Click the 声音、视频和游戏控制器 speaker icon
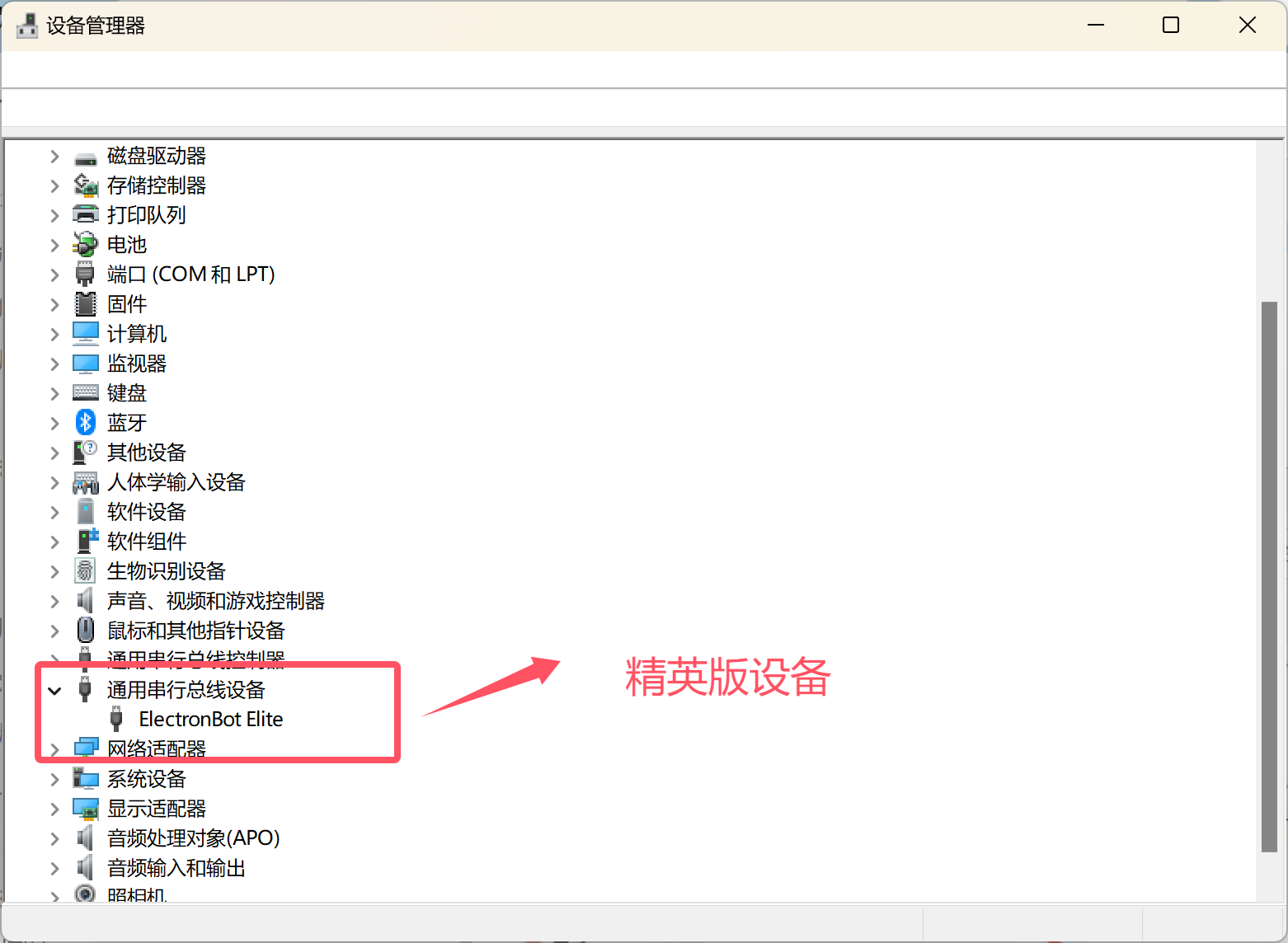Screen dimensions: 1288x943 (x=86, y=602)
